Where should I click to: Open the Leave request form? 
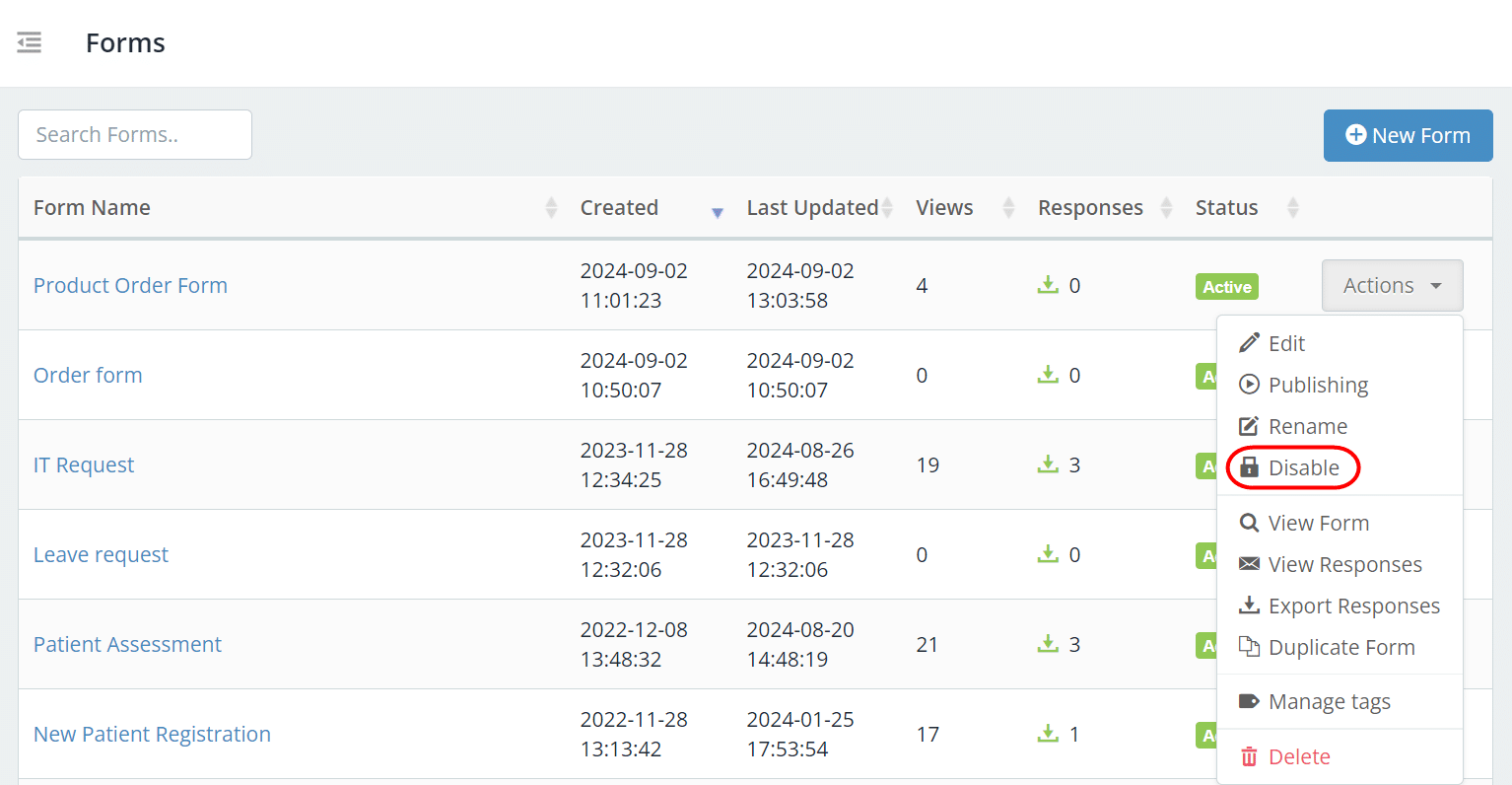101,554
